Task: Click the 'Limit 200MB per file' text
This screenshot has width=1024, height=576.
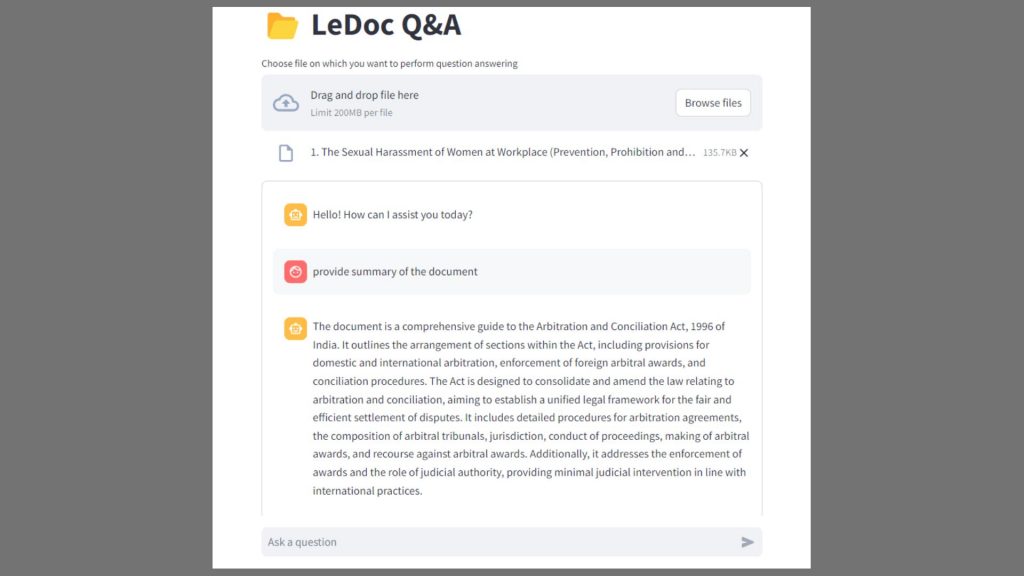Action: click(x=351, y=112)
